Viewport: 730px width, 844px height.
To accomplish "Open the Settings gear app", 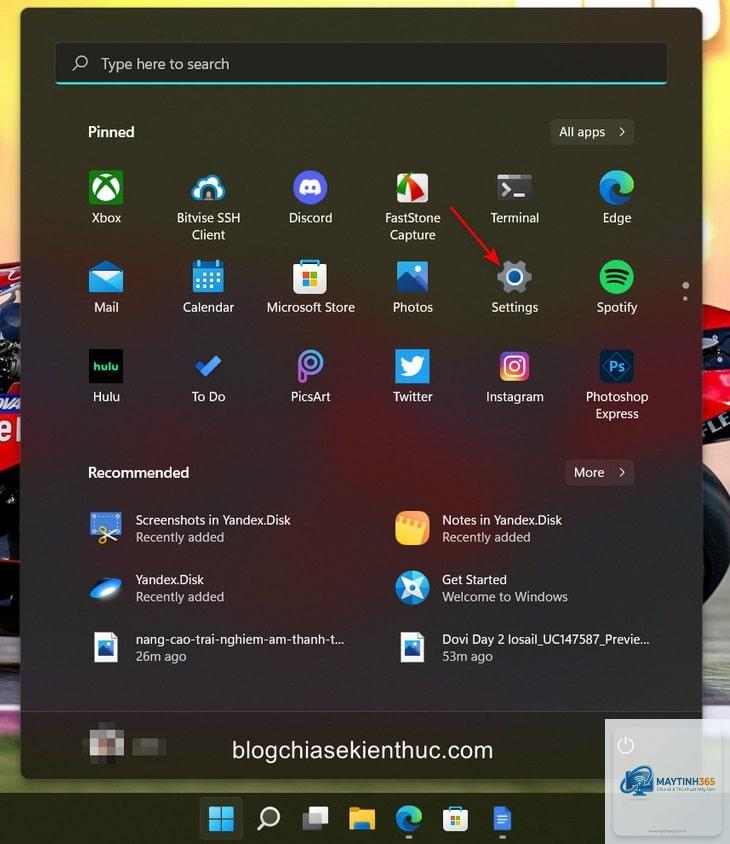I will [x=514, y=287].
